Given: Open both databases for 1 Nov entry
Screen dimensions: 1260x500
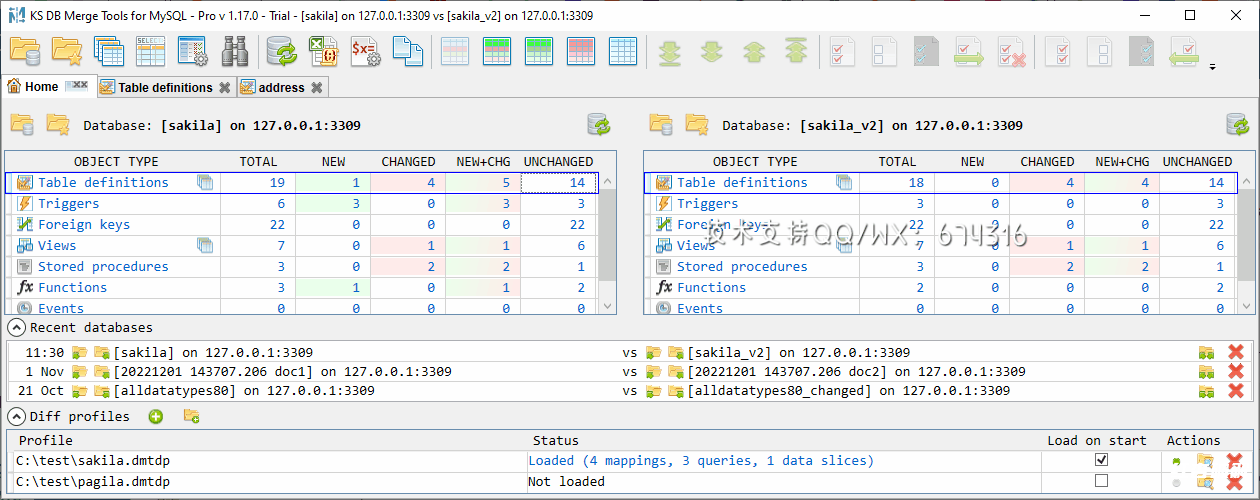Looking at the screenshot, I should click(1207, 371).
